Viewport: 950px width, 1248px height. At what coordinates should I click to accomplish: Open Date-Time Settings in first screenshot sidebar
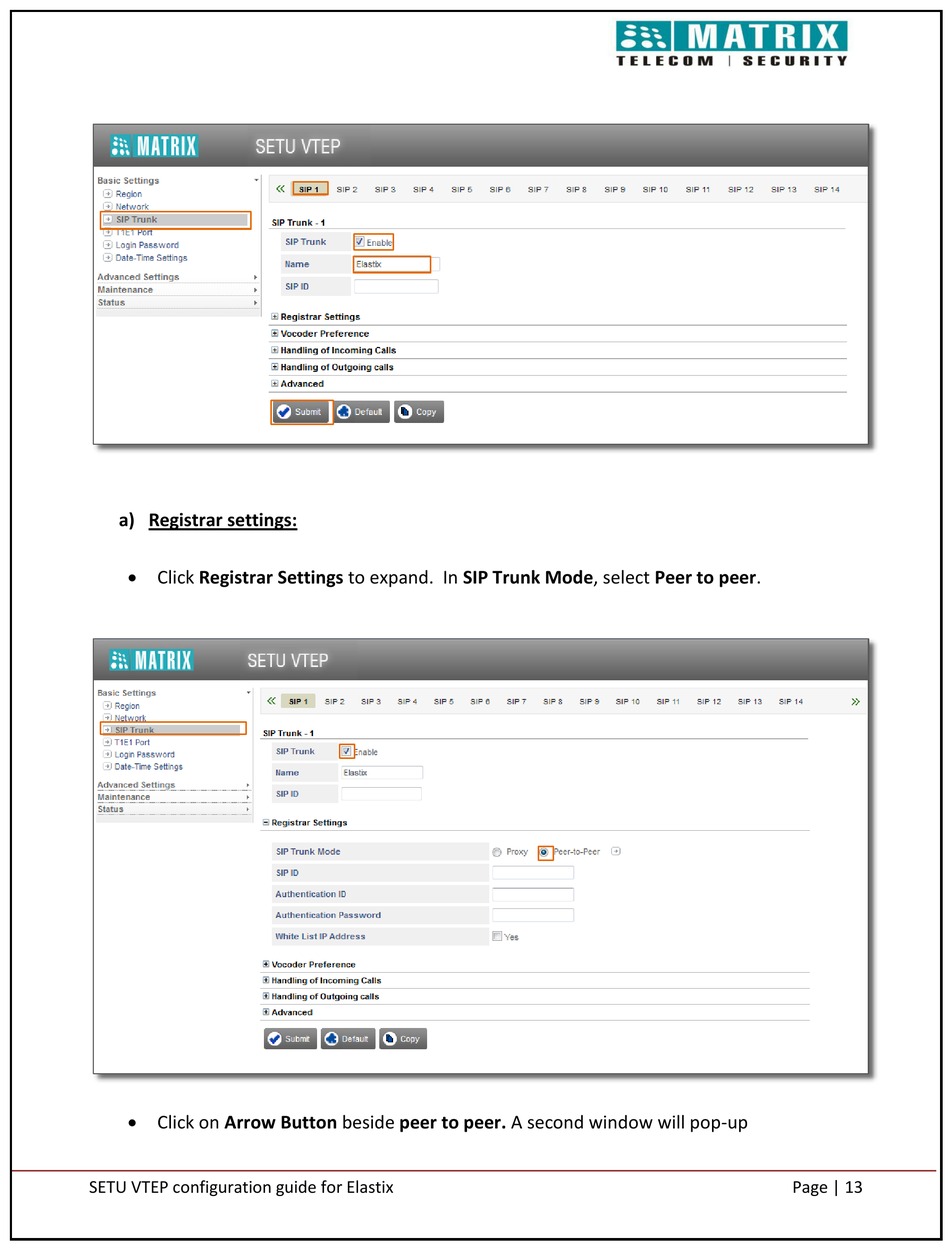pyautogui.click(x=151, y=258)
